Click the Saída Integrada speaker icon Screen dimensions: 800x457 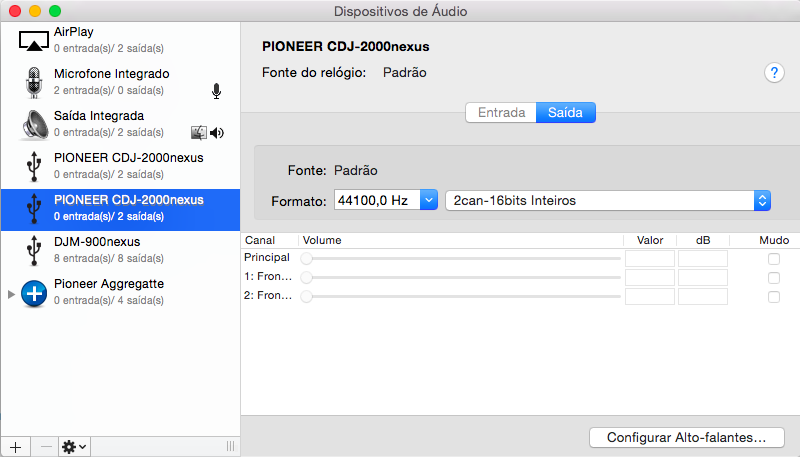coord(34,124)
